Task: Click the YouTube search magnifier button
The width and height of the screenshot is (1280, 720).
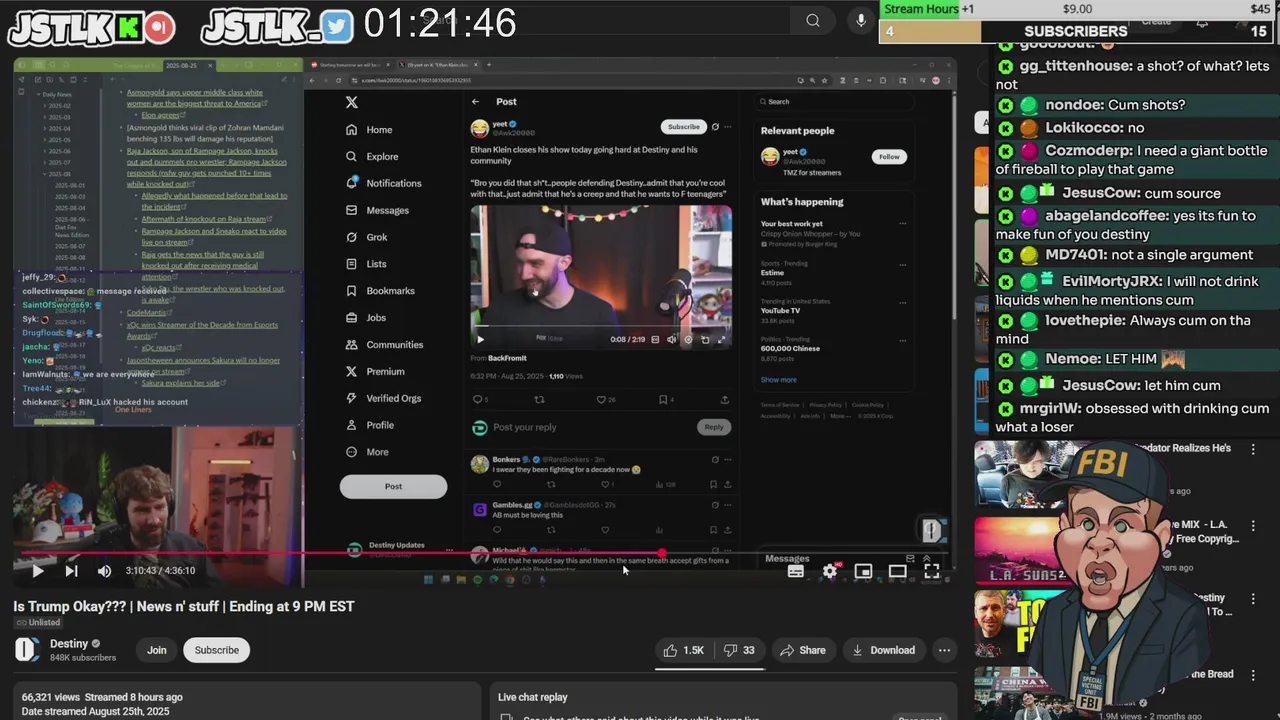Action: pyautogui.click(x=813, y=20)
